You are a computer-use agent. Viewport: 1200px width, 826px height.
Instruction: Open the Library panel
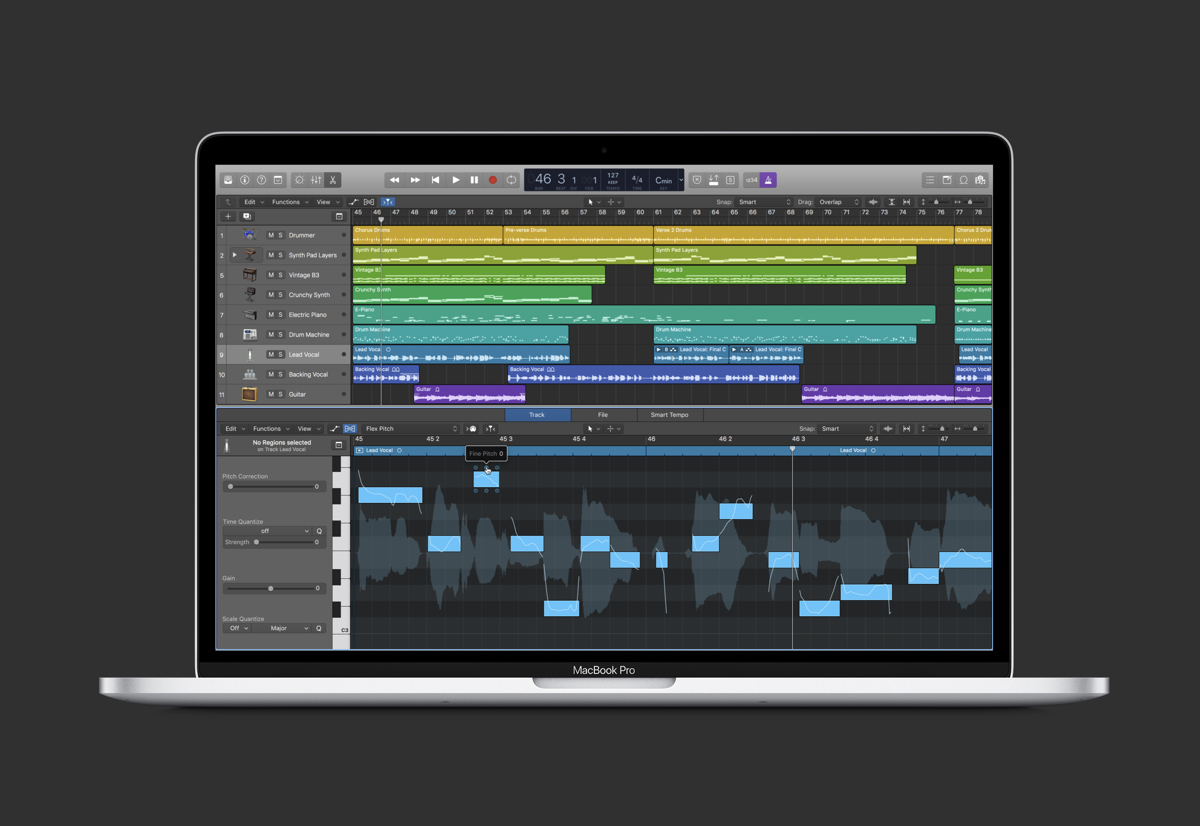(228, 180)
